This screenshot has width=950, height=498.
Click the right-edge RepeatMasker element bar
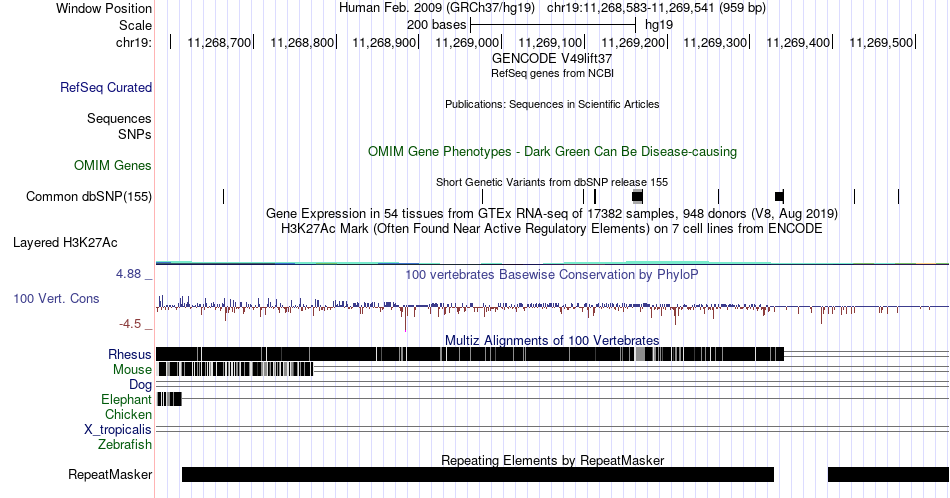click(888, 474)
